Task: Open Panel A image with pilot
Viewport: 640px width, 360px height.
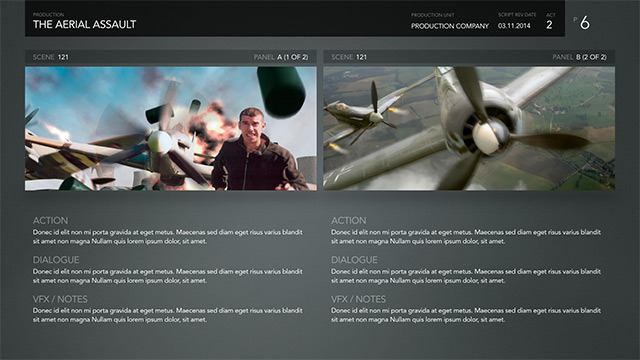Action: (x=171, y=129)
